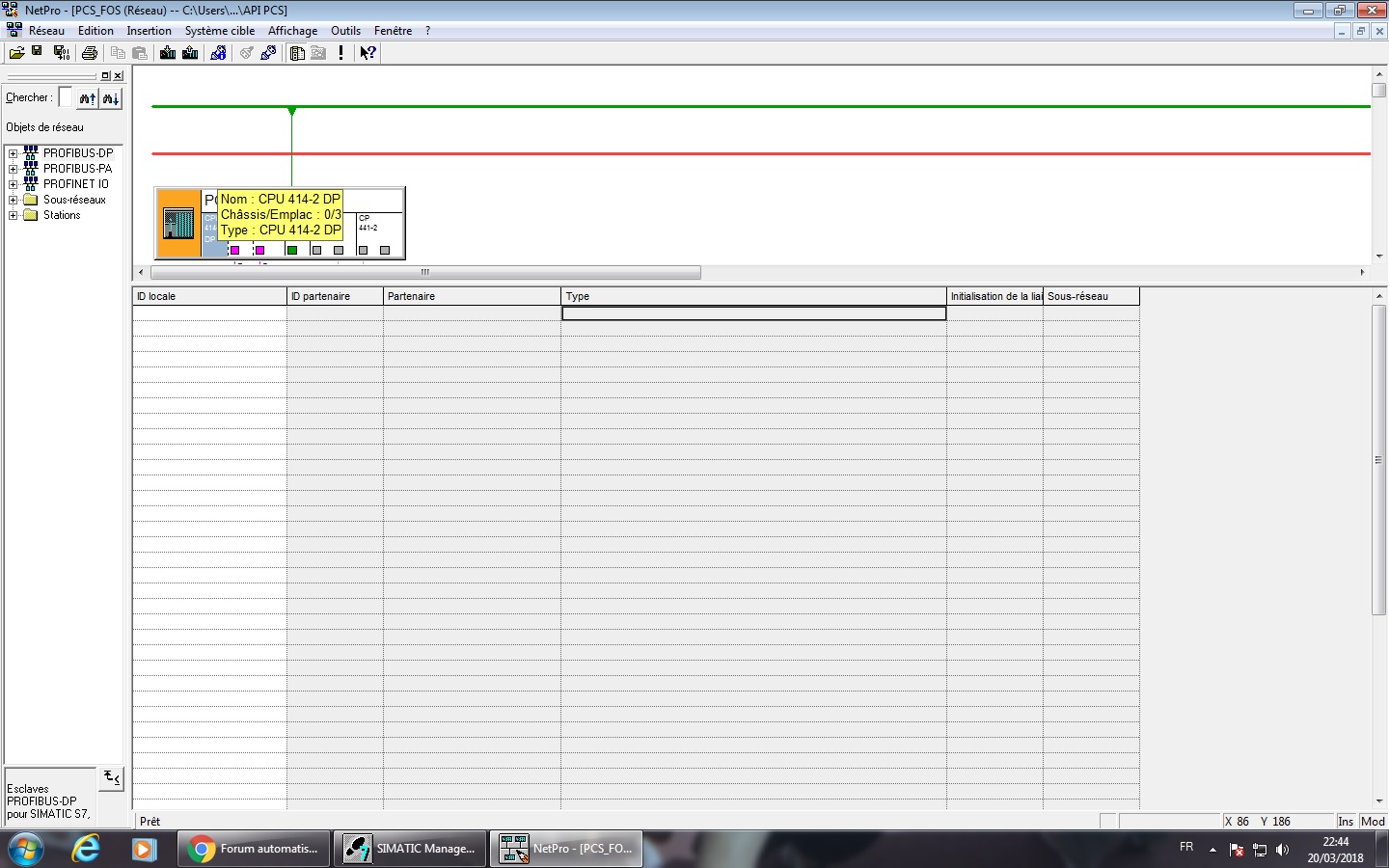Image resolution: width=1389 pixels, height=868 pixels.
Task: Click the context help arrow-question icon
Action: (x=368, y=53)
